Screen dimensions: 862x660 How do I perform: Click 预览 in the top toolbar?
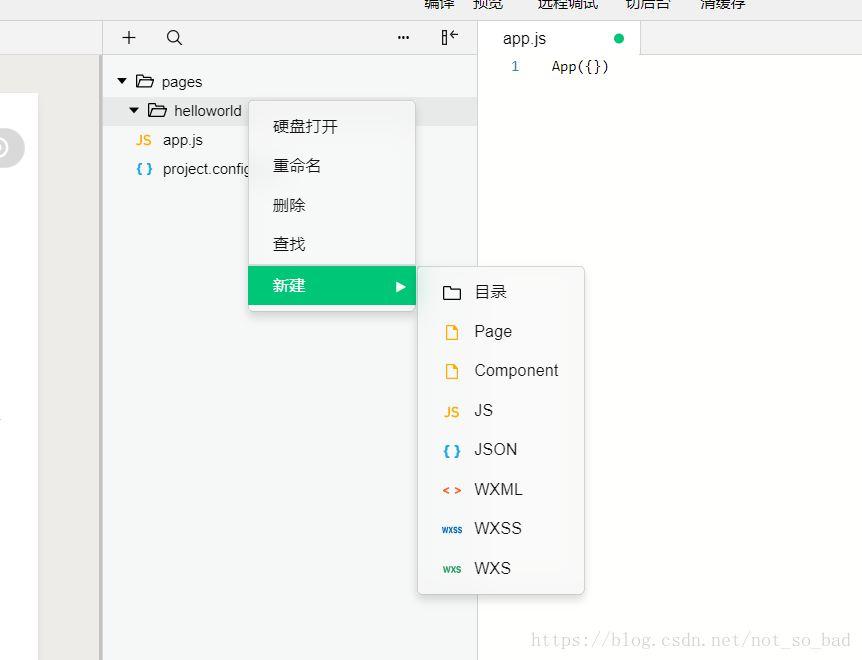[x=487, y=4]
